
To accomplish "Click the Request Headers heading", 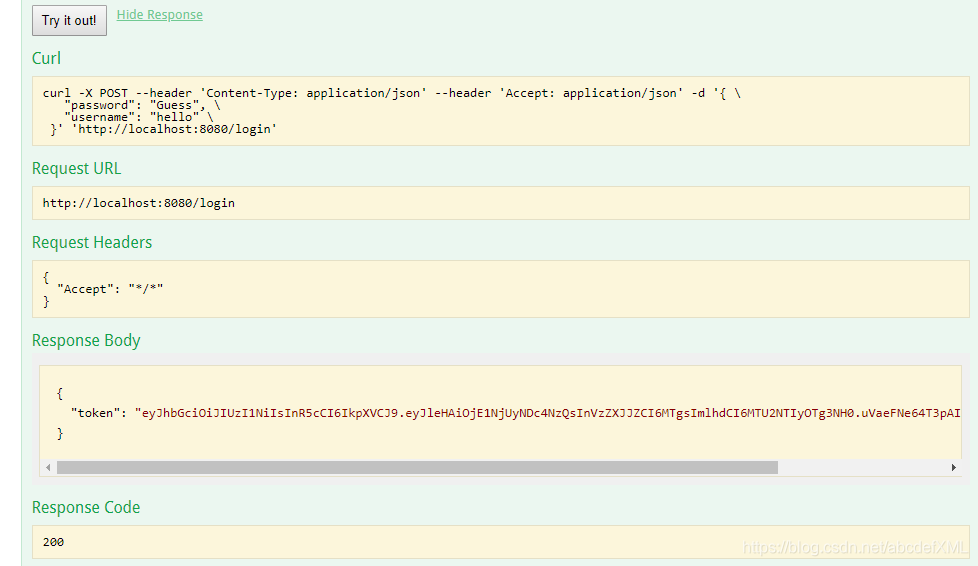I will pyautogui.click(x=92, y=242).
